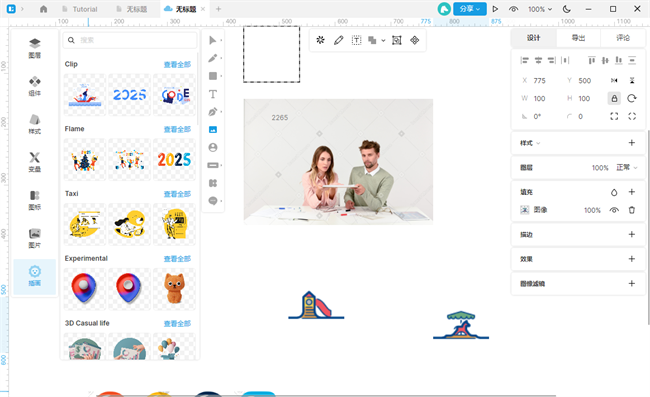Add a new fill with 填充 plus

(632, 192)
